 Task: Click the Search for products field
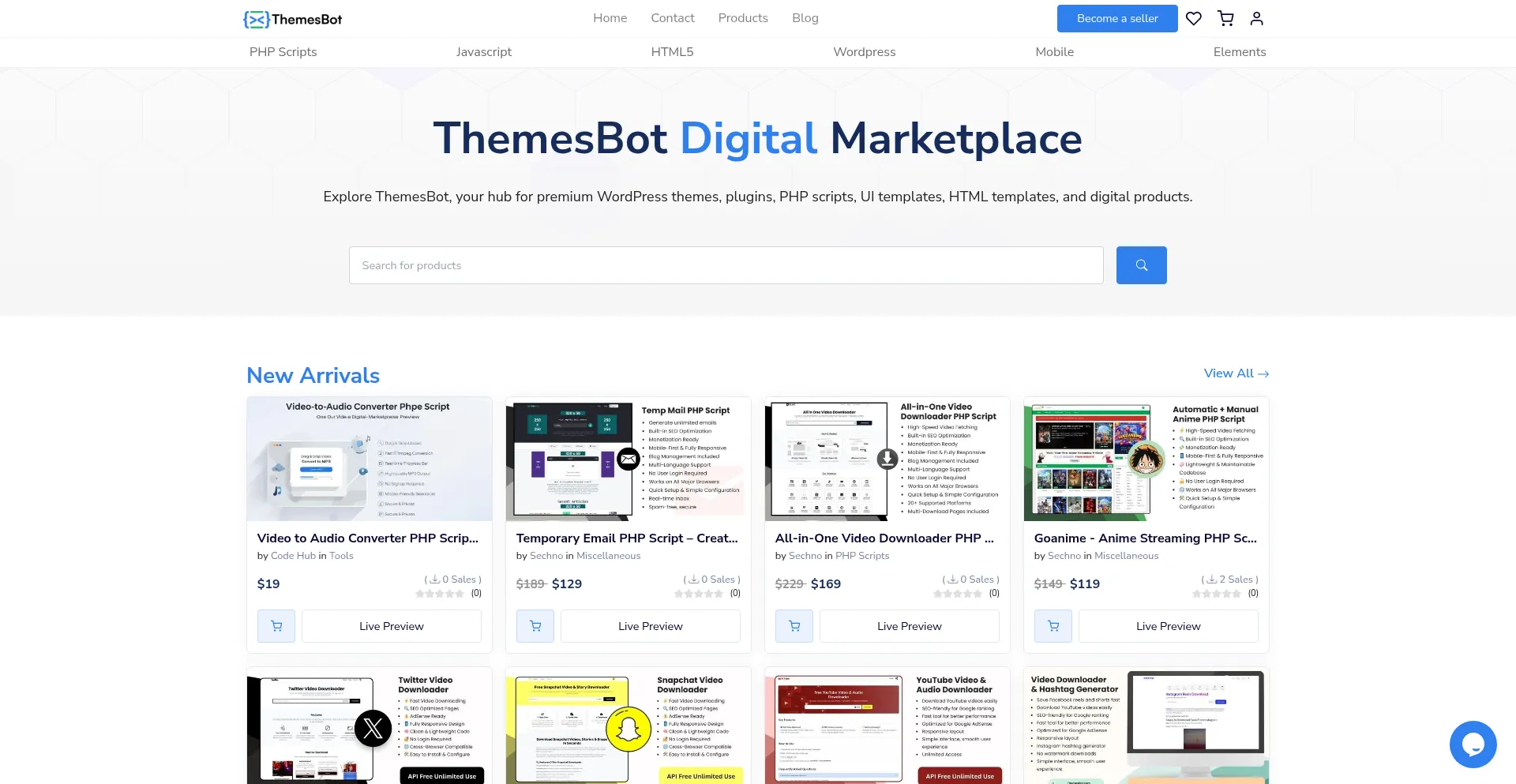click(726, 265)
